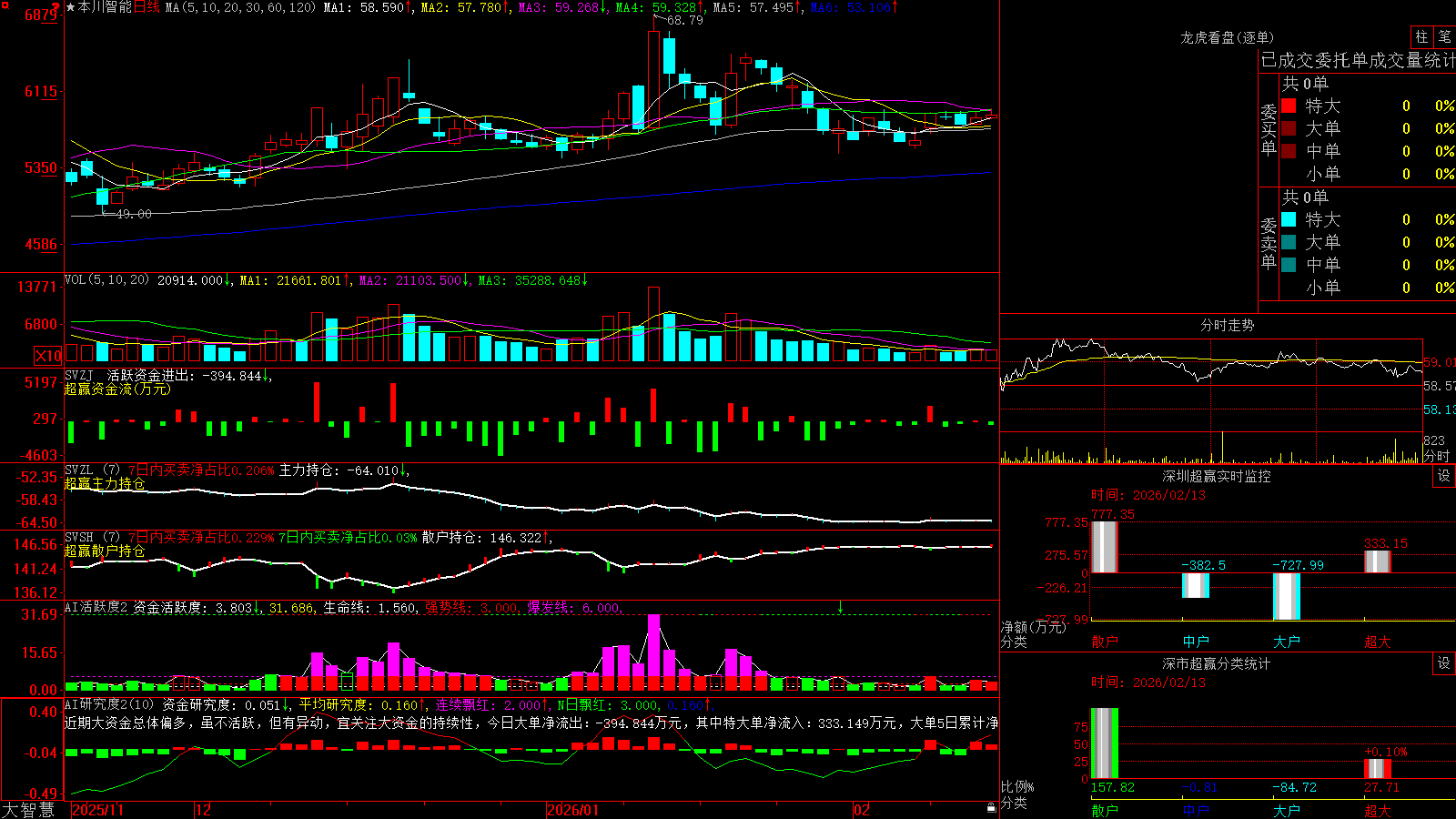1456x819 pixels.
Task: Click 小单 row under 委卖单
Action: [1368, 288]
